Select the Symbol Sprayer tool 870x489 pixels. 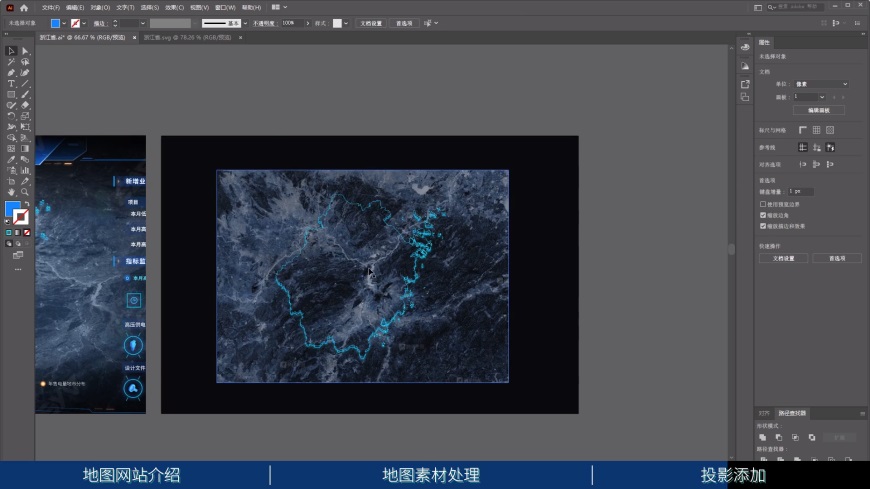point(11,170)
